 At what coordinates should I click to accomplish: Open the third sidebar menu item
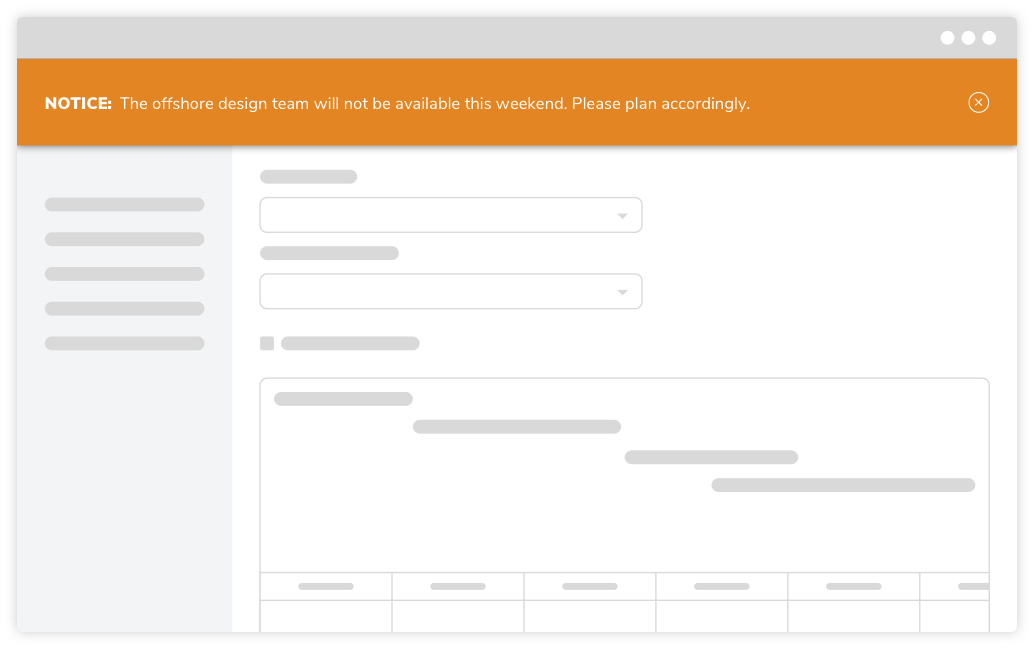[125, 274]
